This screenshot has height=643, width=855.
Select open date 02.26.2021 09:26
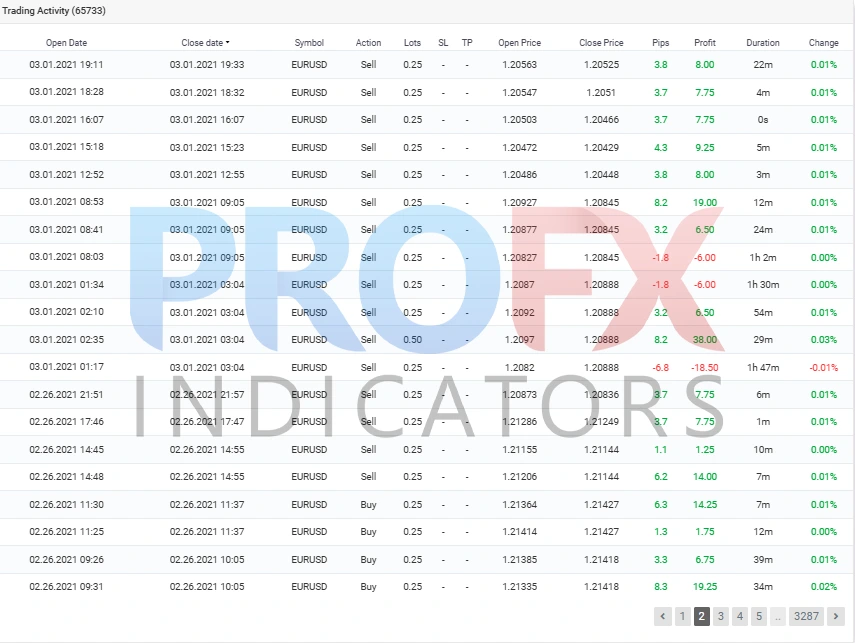pos(66,560)
